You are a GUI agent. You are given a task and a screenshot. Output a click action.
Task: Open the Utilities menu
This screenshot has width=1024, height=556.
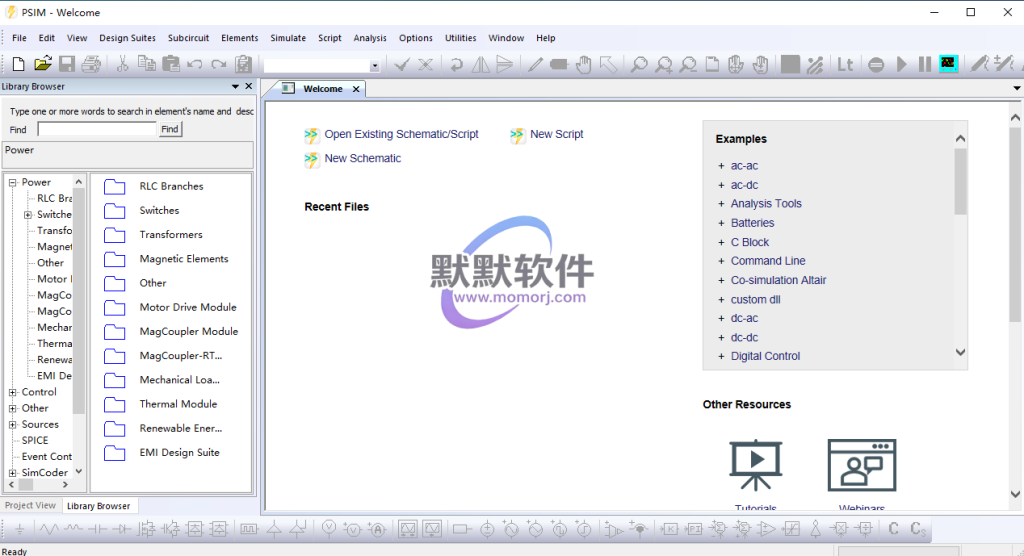(x=460, y=38)
